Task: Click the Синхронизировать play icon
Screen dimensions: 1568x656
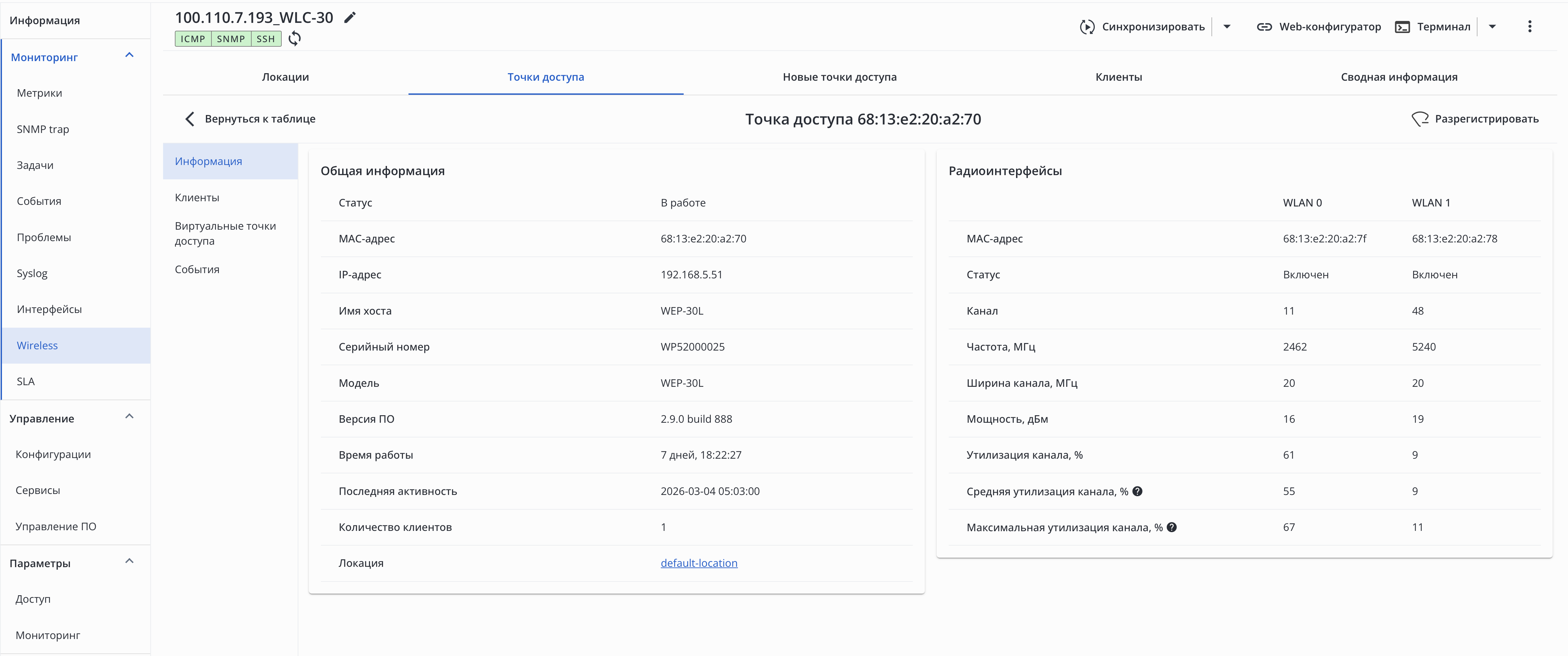Action: coord(1087,27)
